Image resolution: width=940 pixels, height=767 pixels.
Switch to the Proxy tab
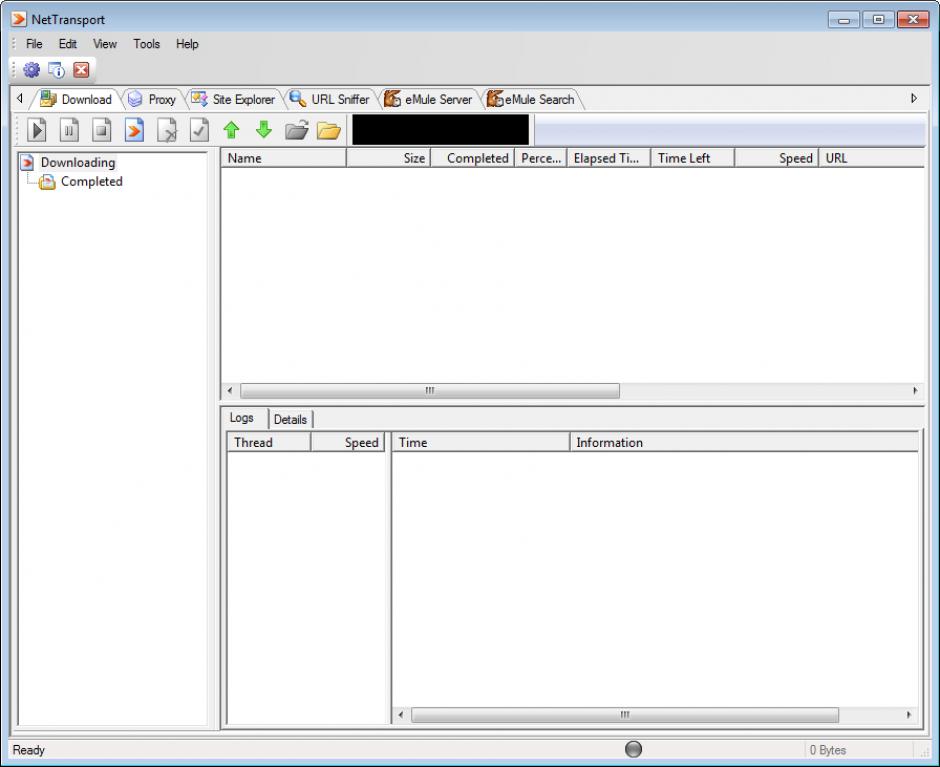coord(153,100)
